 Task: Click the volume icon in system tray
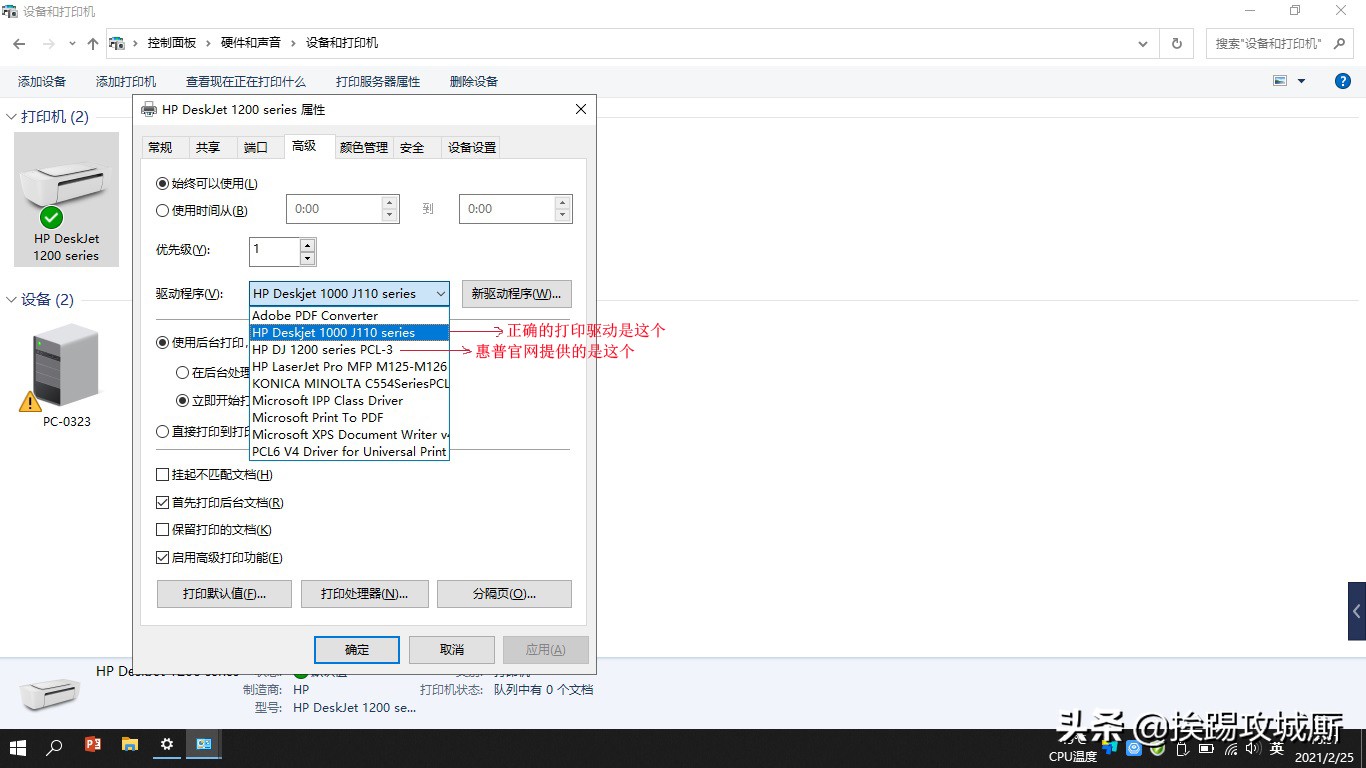[x=1254, y=747]
